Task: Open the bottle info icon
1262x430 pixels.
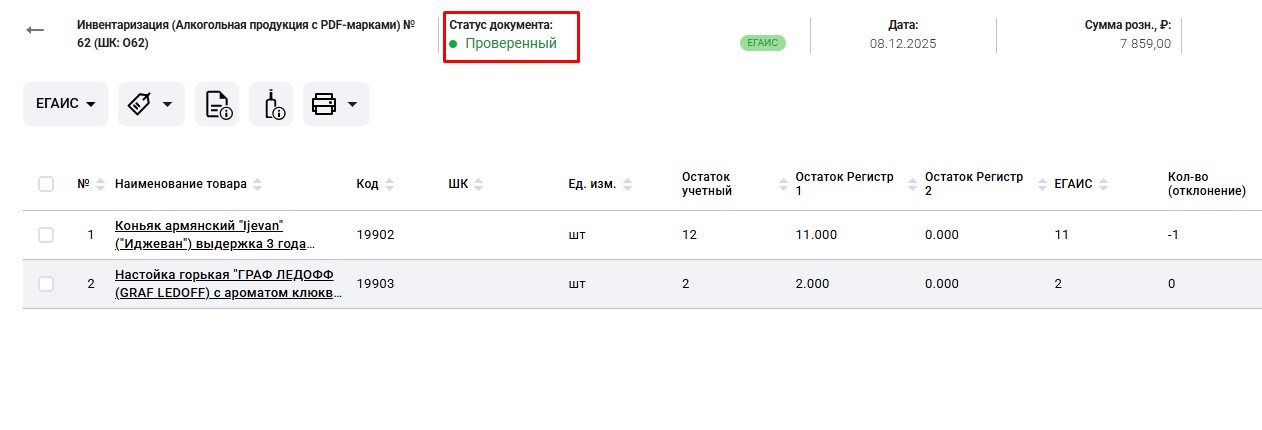Action: (271, 104)
